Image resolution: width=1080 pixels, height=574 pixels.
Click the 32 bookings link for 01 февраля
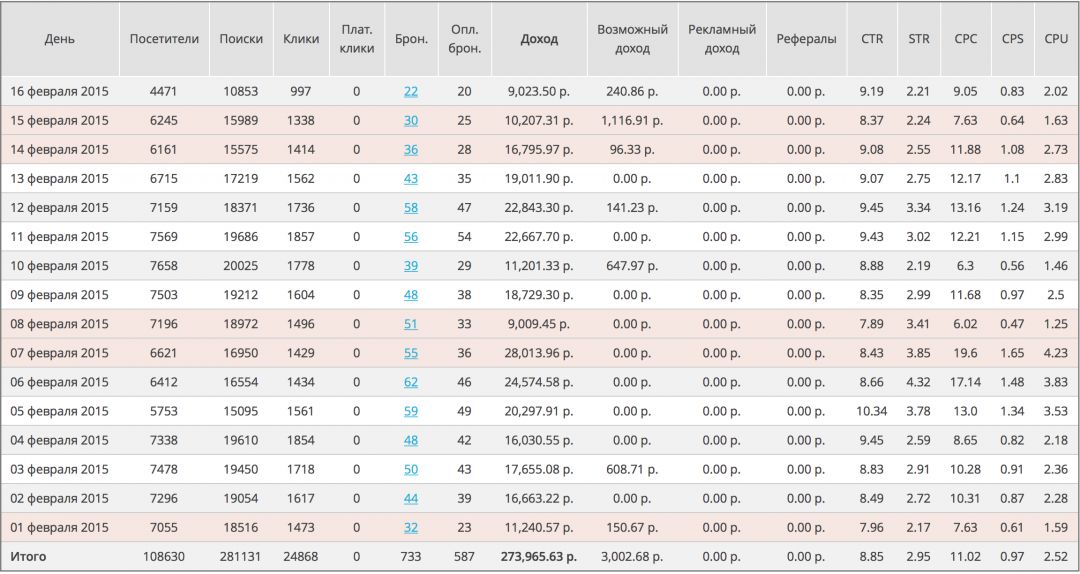(411, 527)
